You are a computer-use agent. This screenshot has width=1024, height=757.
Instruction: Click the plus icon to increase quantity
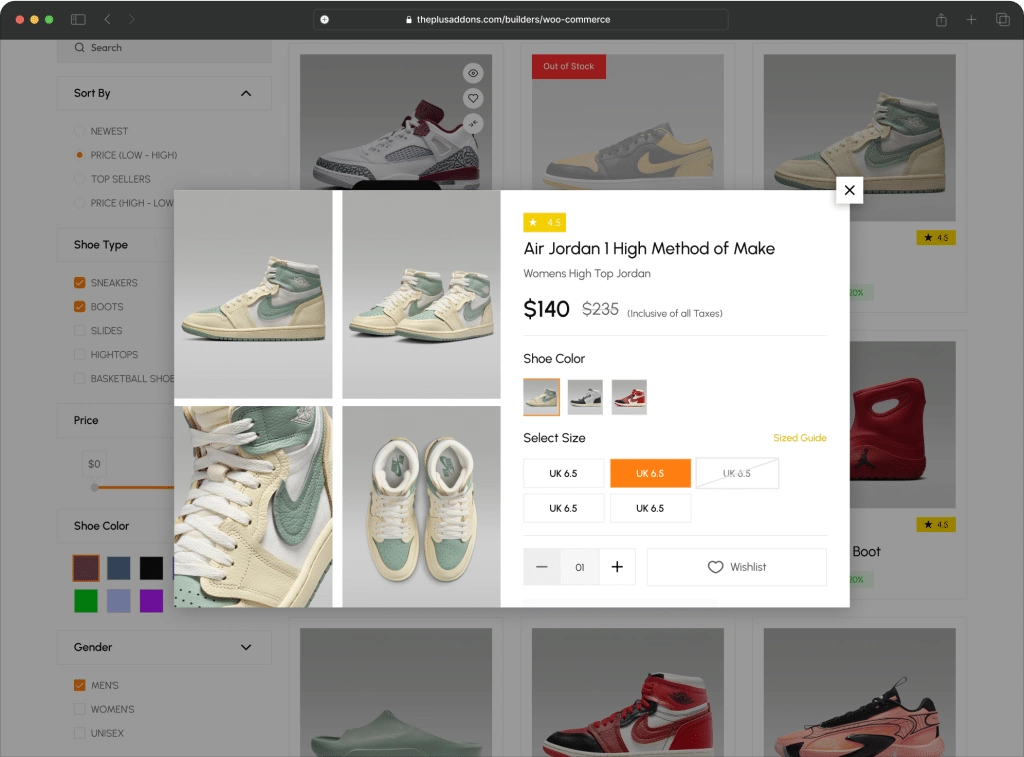pos(617,566)
